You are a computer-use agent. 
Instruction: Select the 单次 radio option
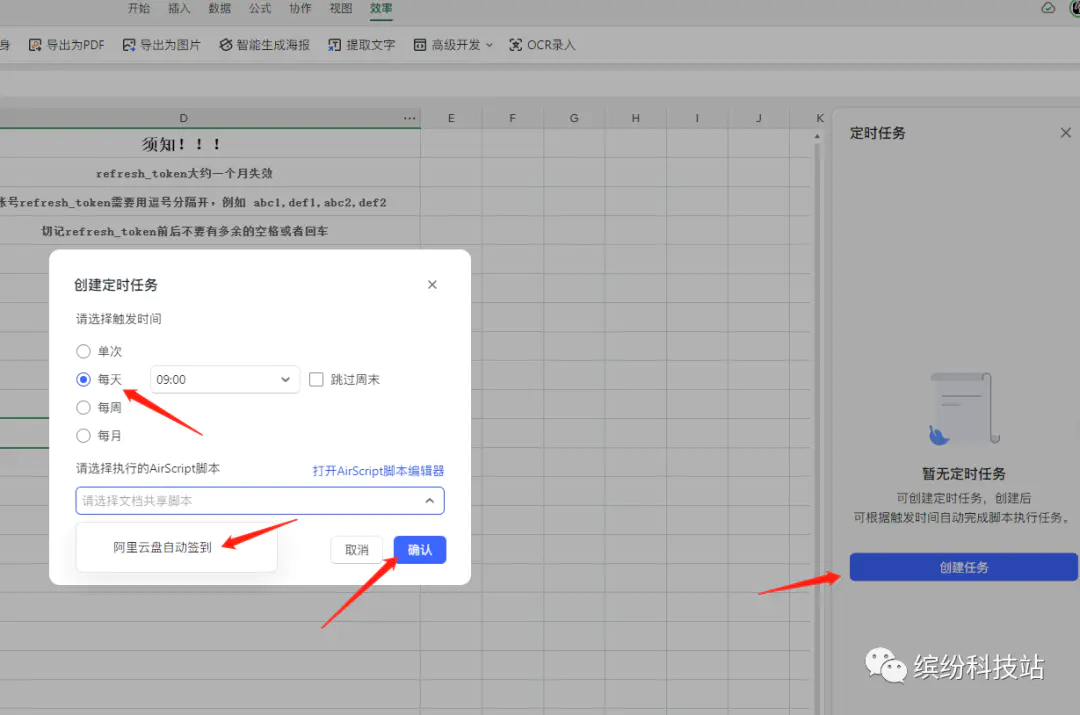pyautogui.click(x=84, y=352)
